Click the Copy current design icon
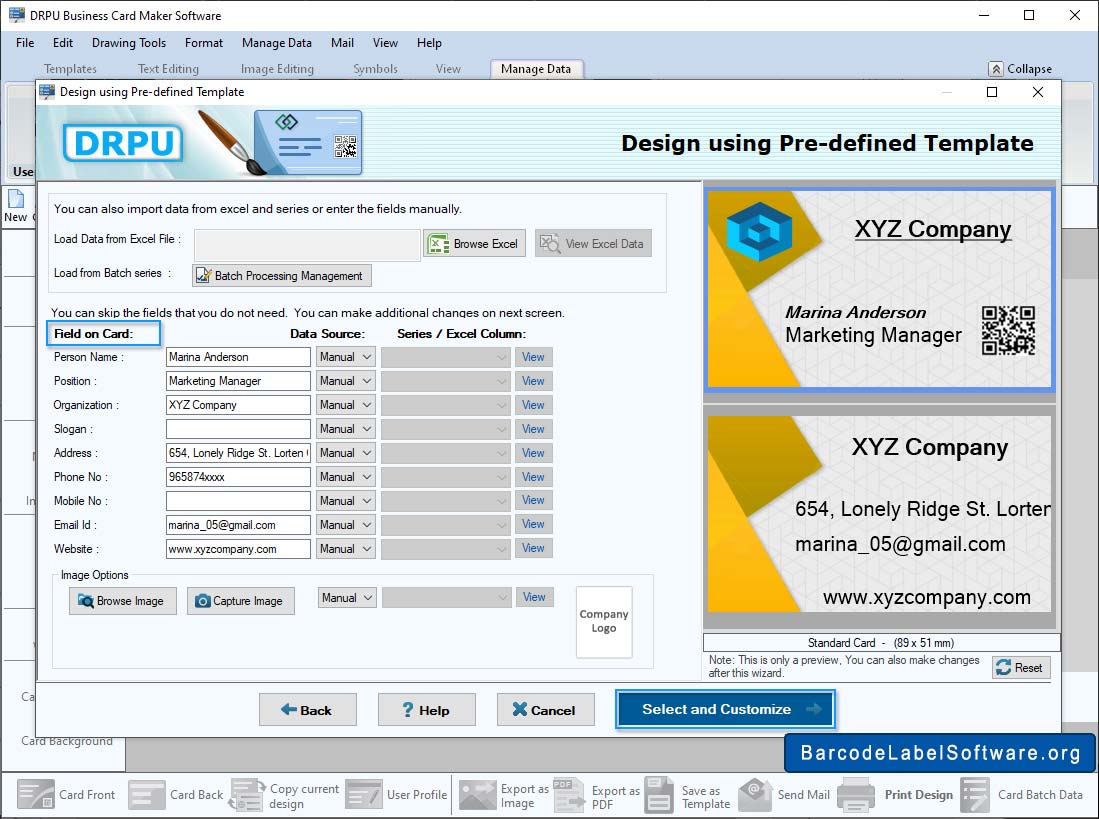The width and height of the screenshot is (1099, 819). [247, 794]
